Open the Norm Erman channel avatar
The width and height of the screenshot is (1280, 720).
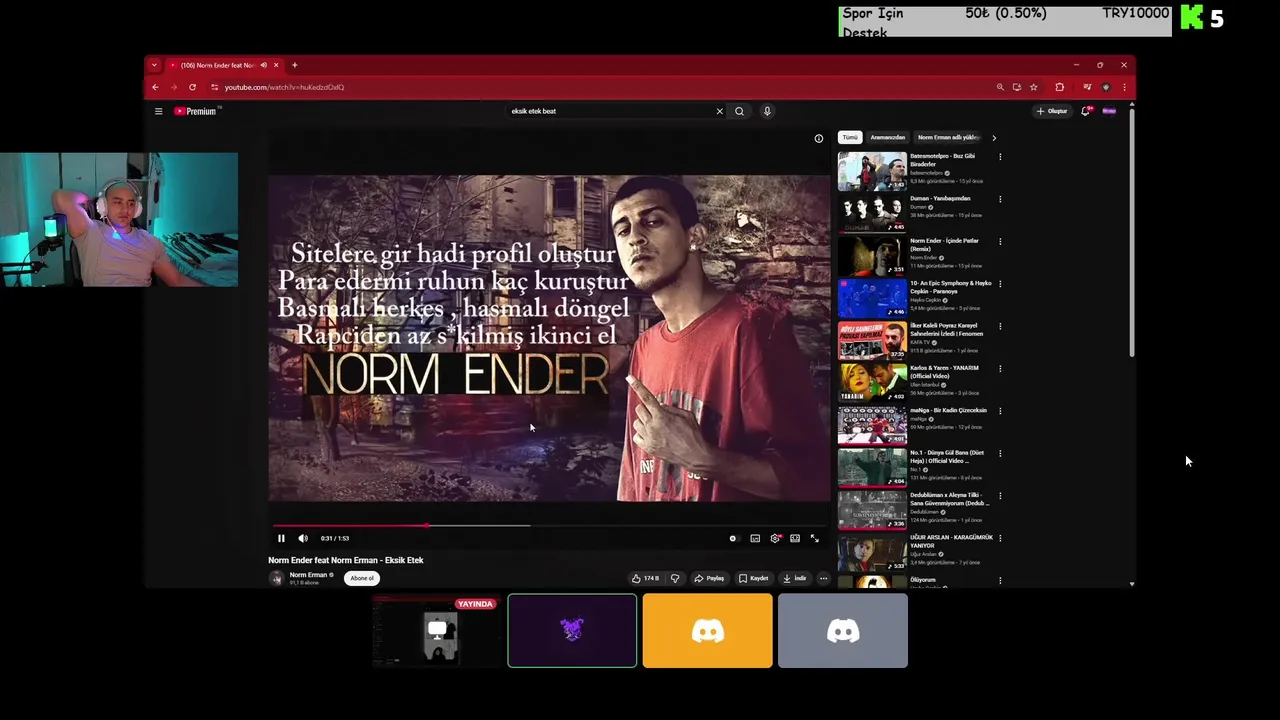coord(276,578)
